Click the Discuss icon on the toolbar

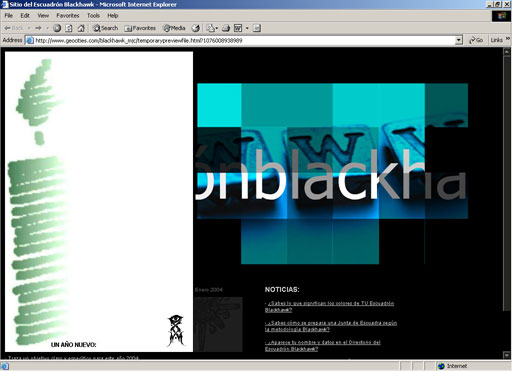[x=257, y=28]
